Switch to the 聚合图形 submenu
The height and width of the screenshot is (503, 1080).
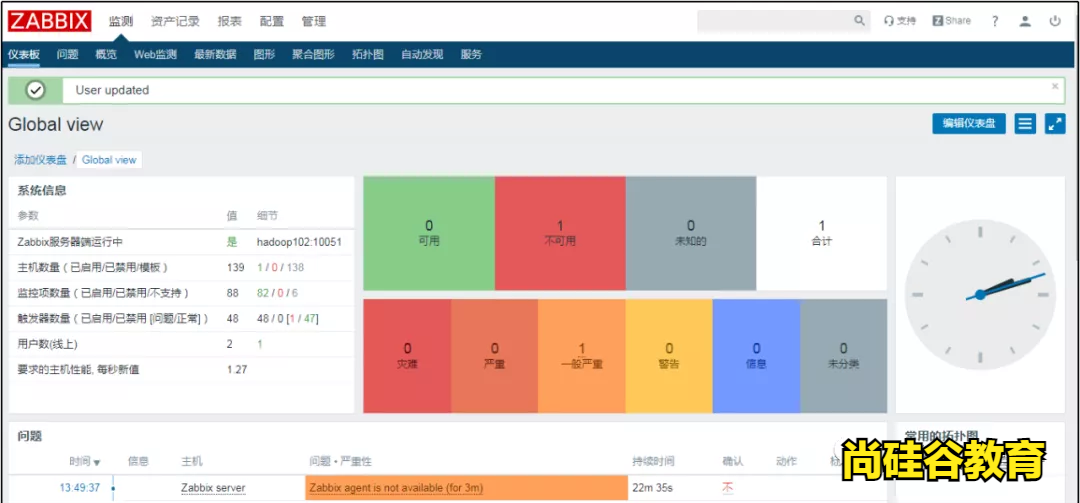click(x=313, y=55)
